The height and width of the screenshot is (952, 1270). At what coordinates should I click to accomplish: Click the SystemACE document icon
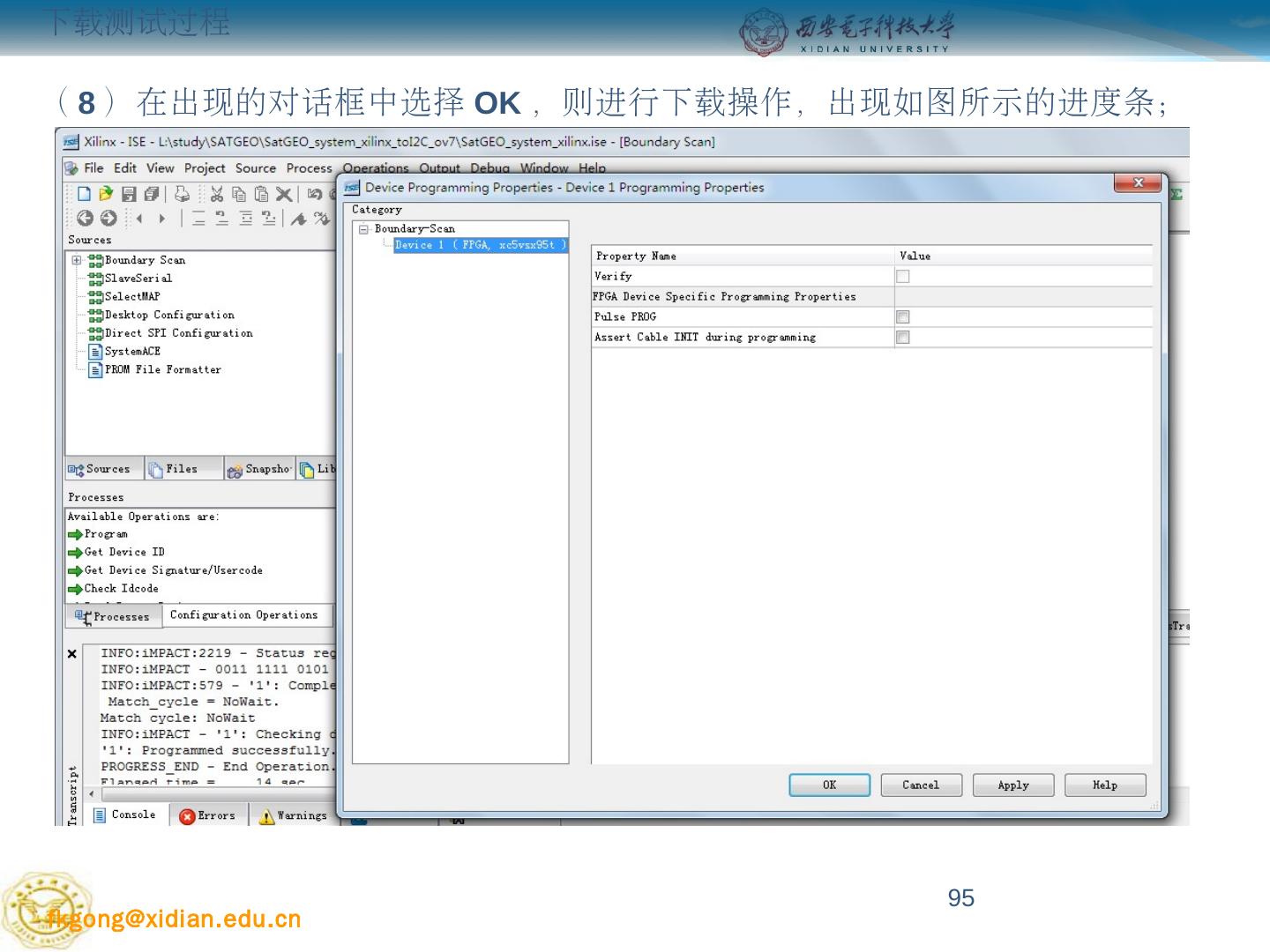coord(96,352)
